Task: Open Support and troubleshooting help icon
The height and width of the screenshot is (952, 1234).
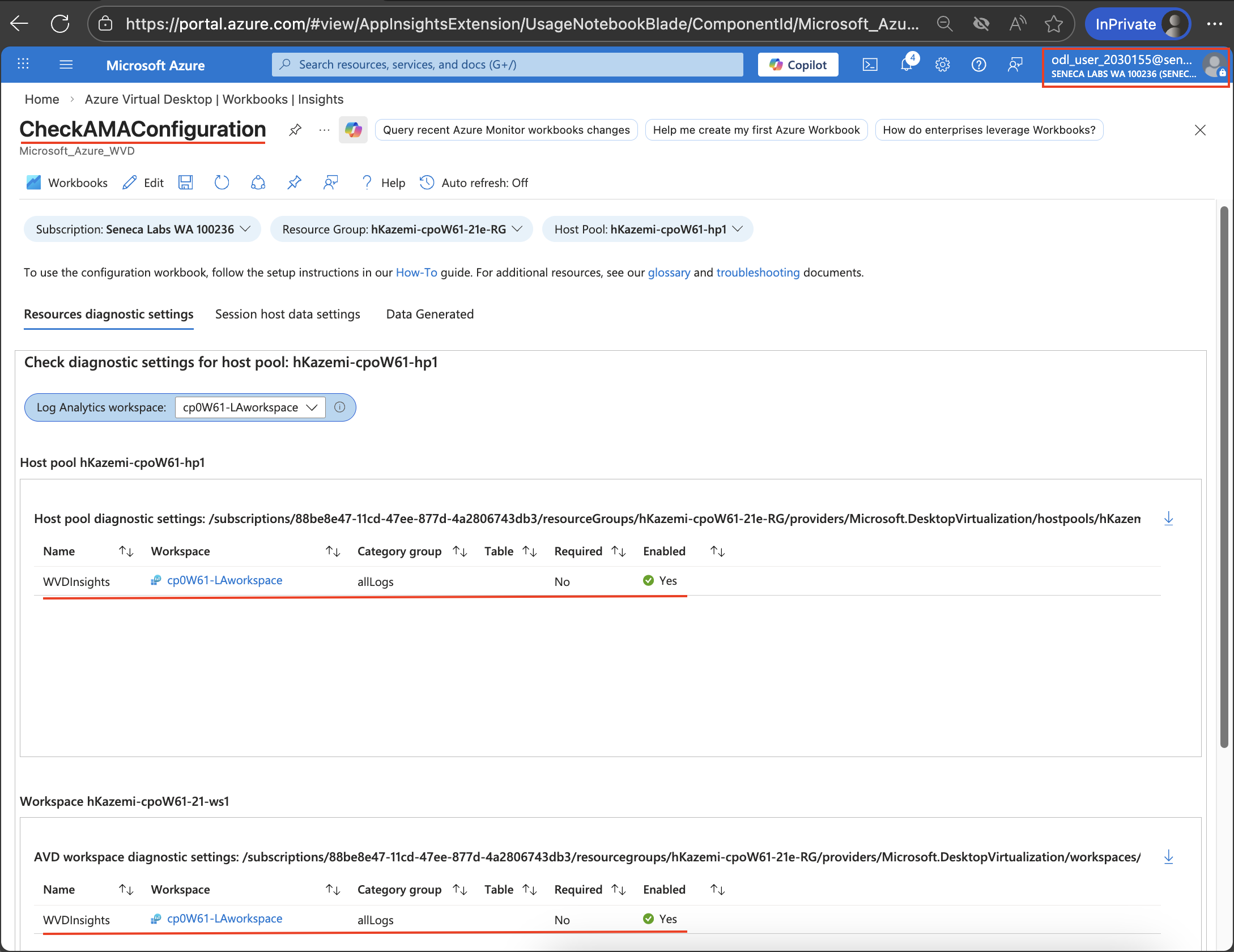Action: click(979, 65)
